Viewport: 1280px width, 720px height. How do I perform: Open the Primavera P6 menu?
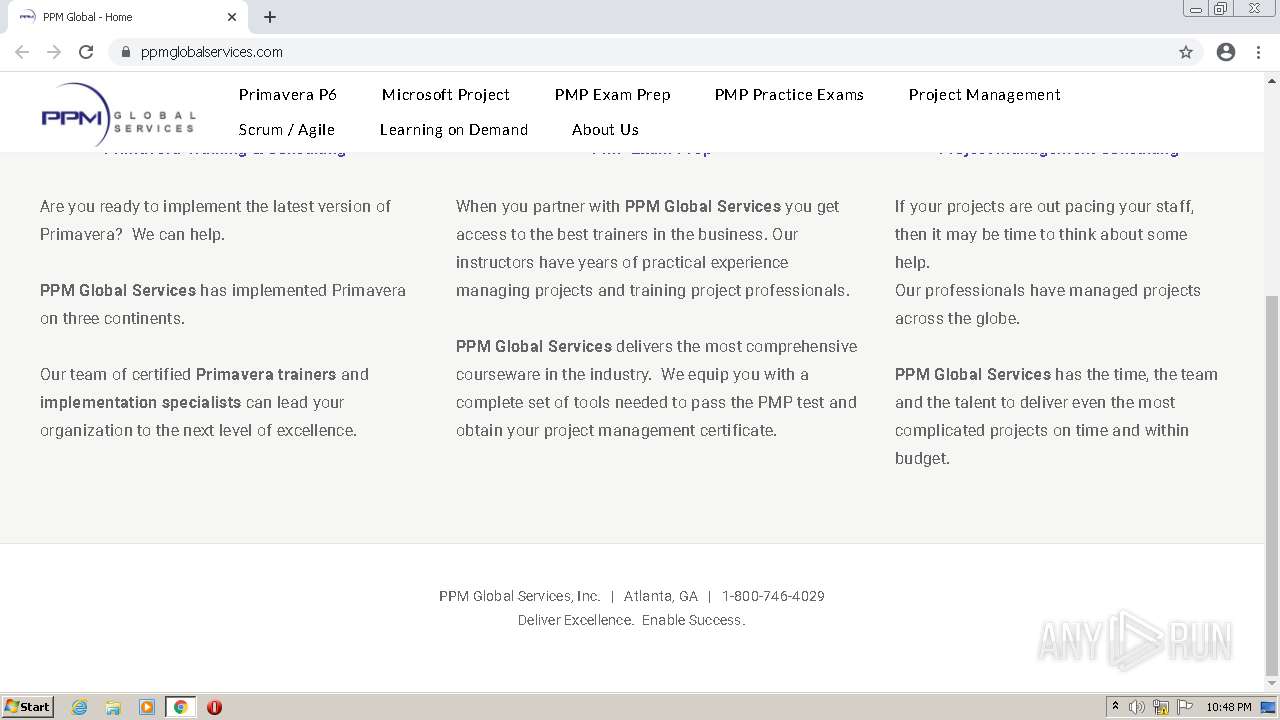288,95
